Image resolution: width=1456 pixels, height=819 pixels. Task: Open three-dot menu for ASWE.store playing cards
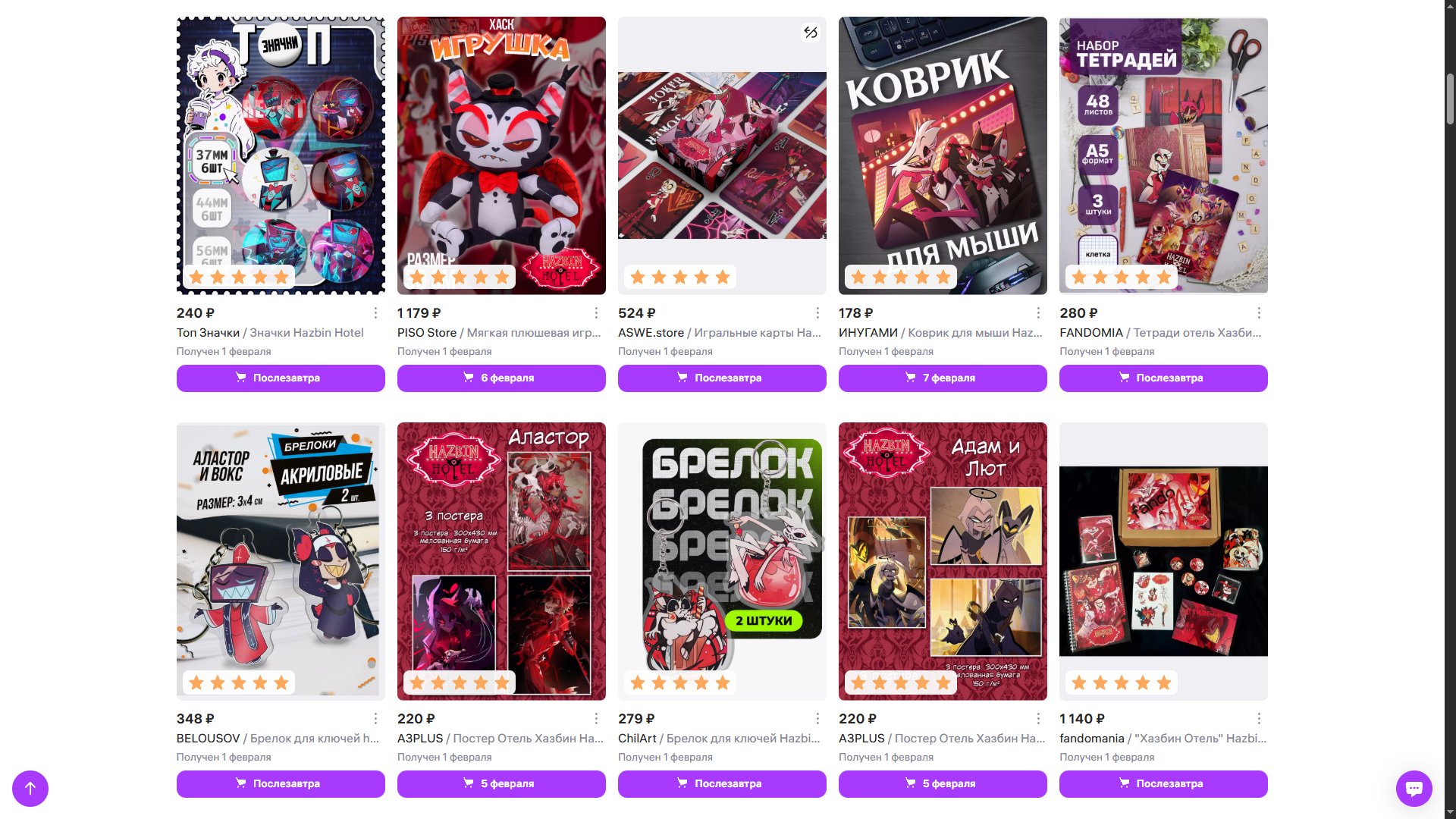tap(817, 313)
